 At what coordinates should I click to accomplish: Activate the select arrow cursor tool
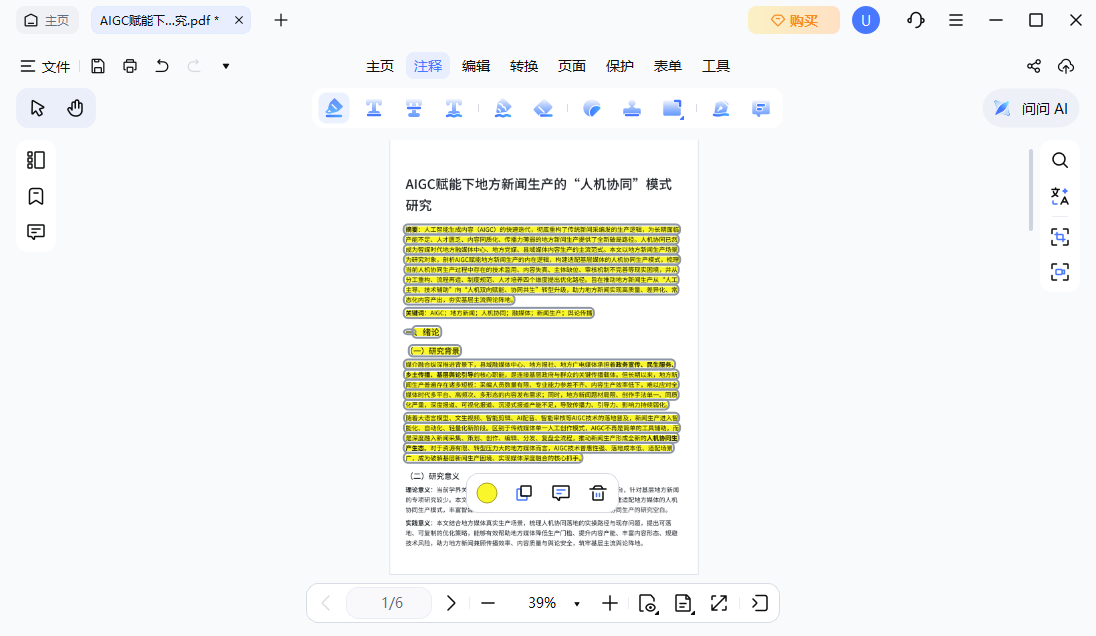pos(37,108)
